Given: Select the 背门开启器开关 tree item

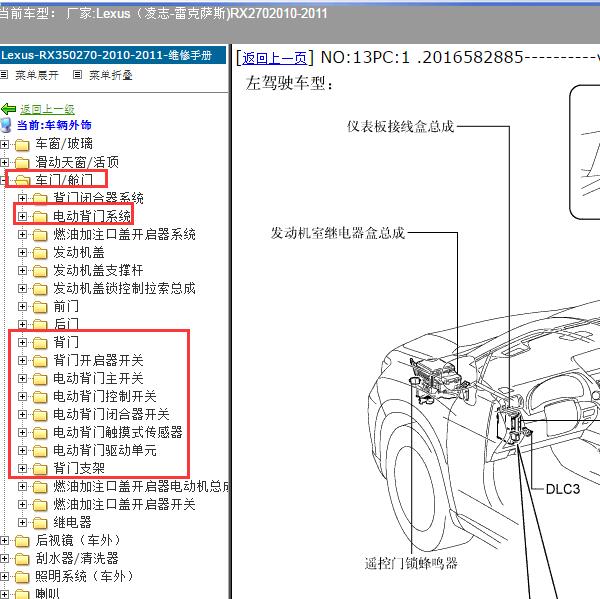Looking at the screenshot, I should pos(98,360).
